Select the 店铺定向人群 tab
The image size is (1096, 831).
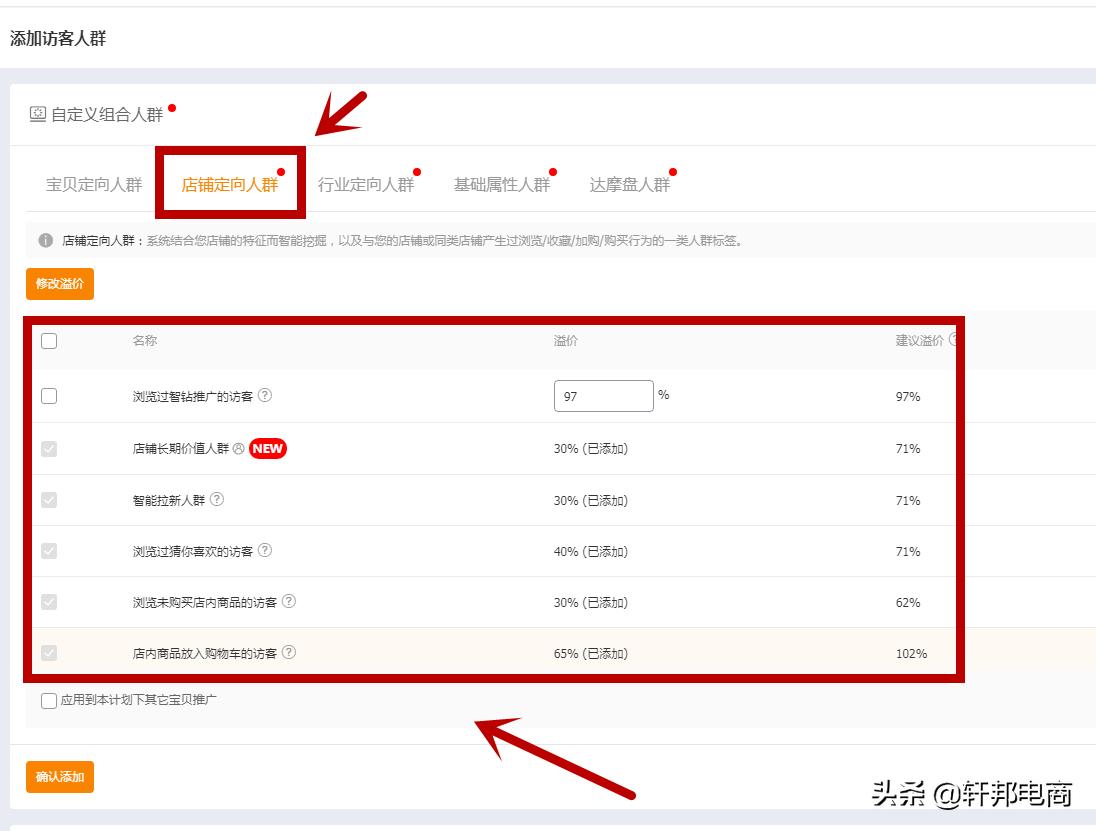[230, 185]
